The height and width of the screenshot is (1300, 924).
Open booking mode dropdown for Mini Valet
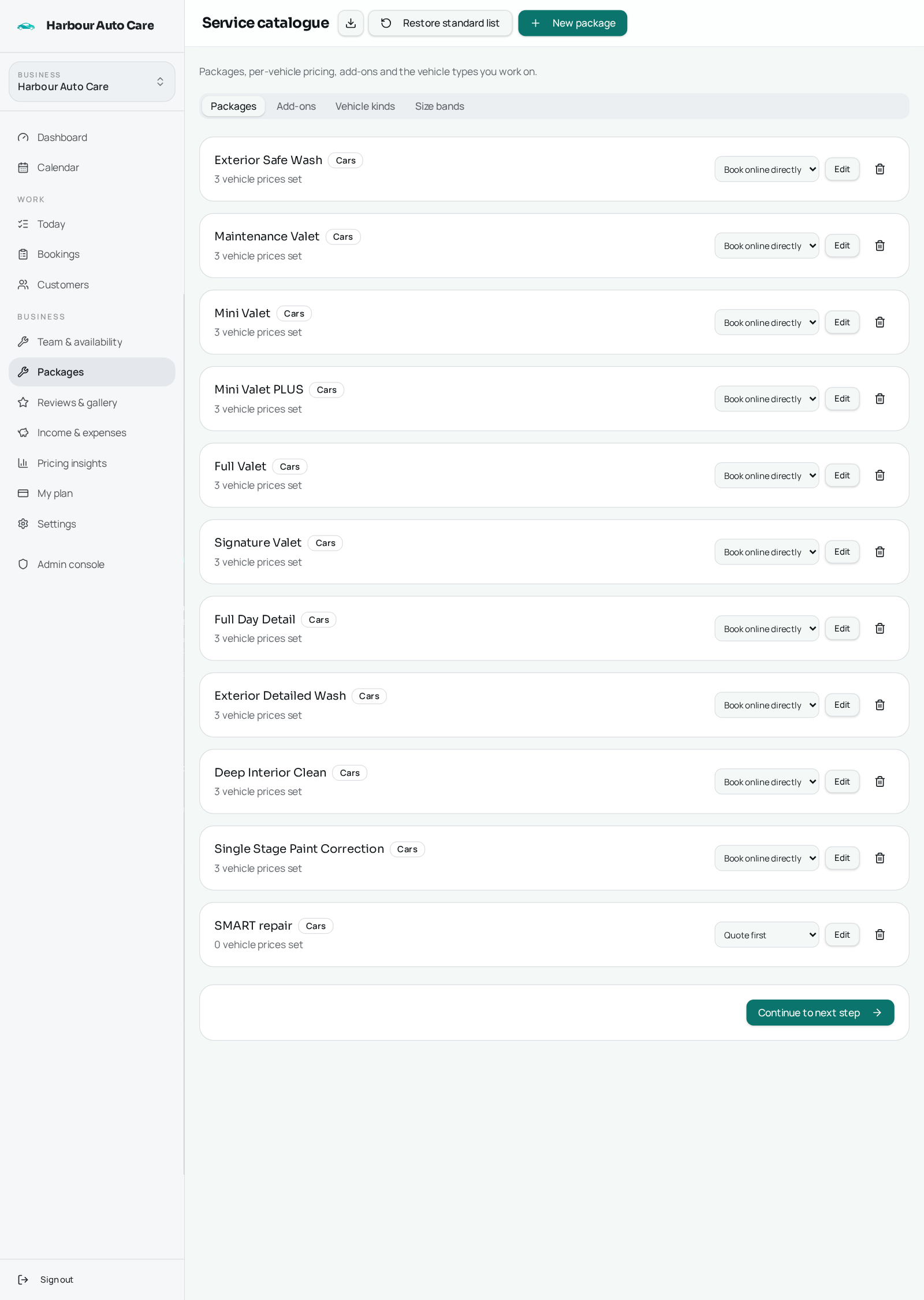[766, 322]
